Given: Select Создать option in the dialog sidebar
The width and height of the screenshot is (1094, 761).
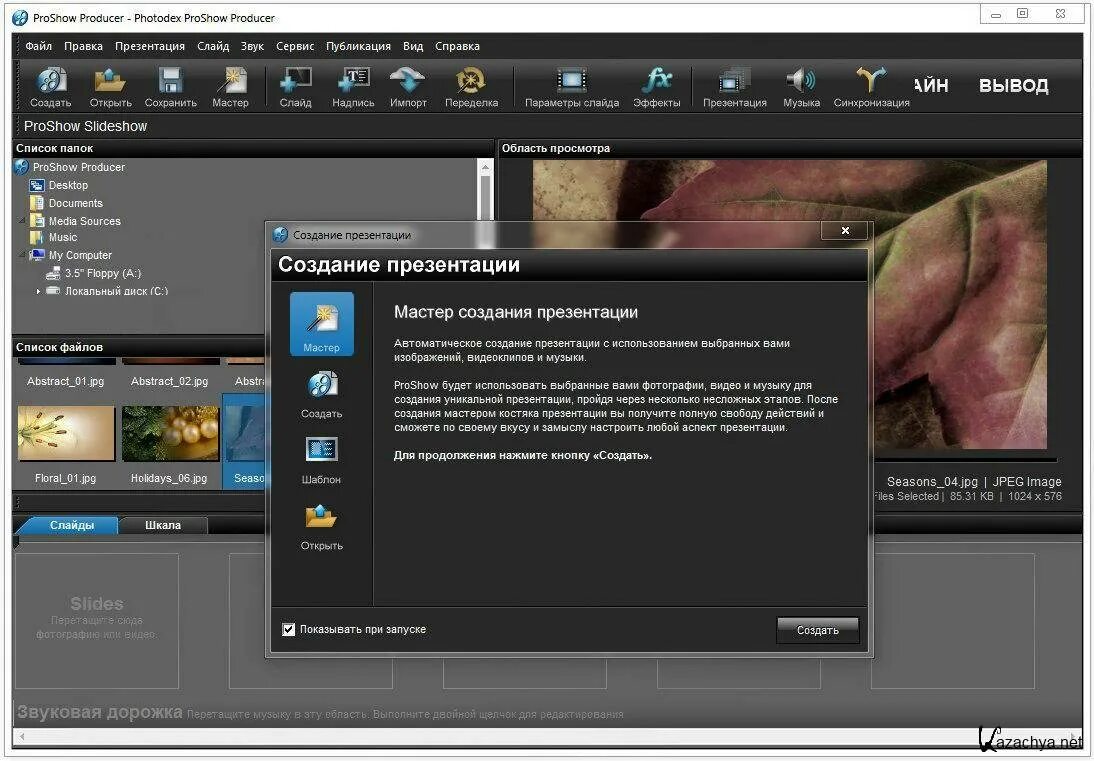Looking at the screenshot, I should (322, 395).
